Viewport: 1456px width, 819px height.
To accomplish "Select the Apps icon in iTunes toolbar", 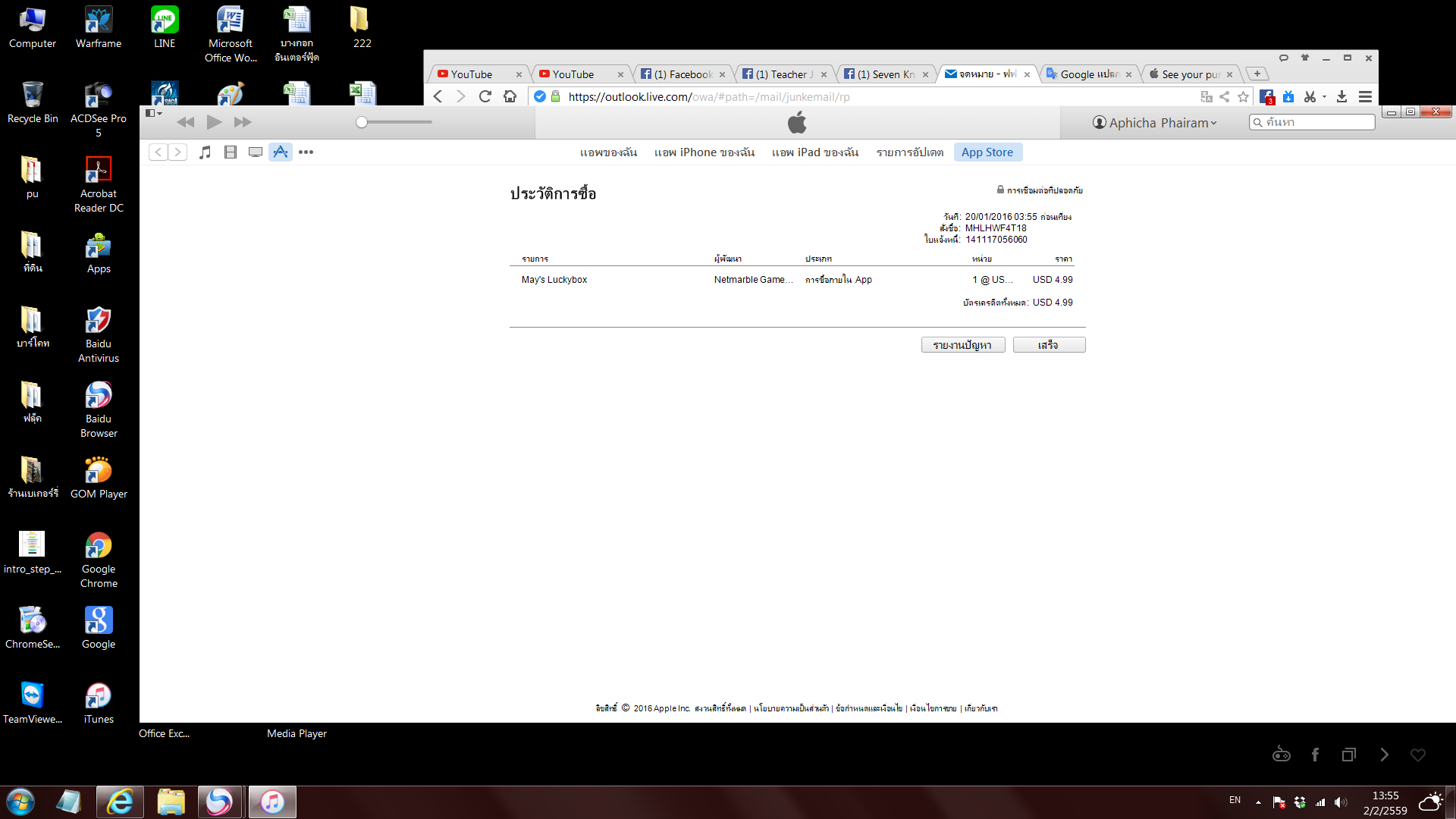I will pos(281,152).
